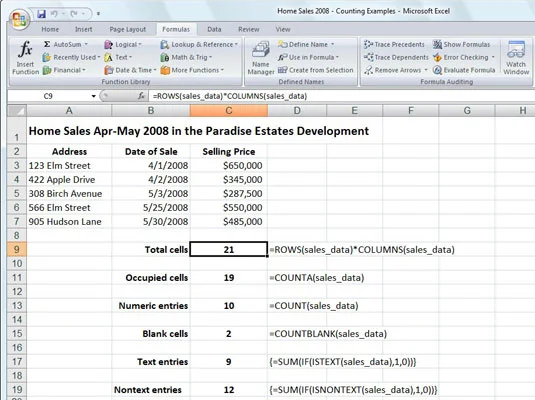This screenshot has width=535, height=400.
Task: Open the Logical functions menu
Action: point(123,44)
